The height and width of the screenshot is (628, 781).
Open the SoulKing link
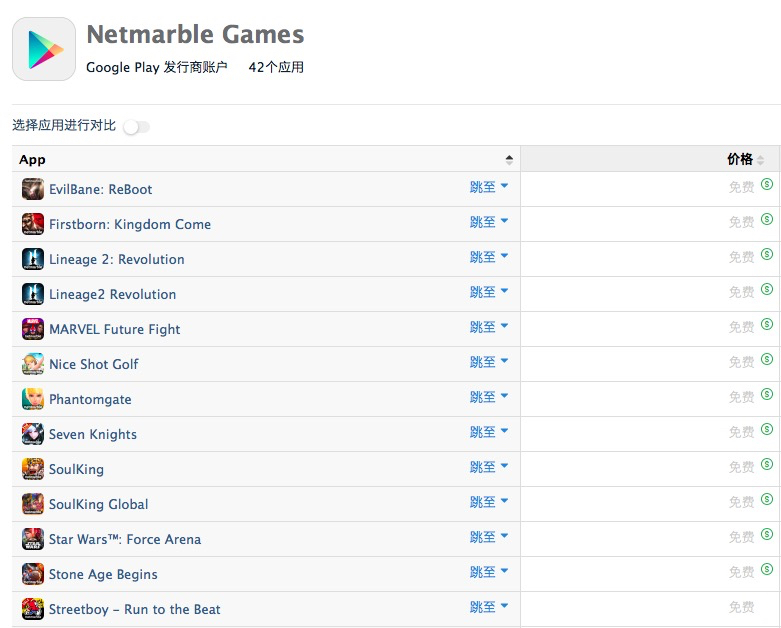[x=76, y=469]
